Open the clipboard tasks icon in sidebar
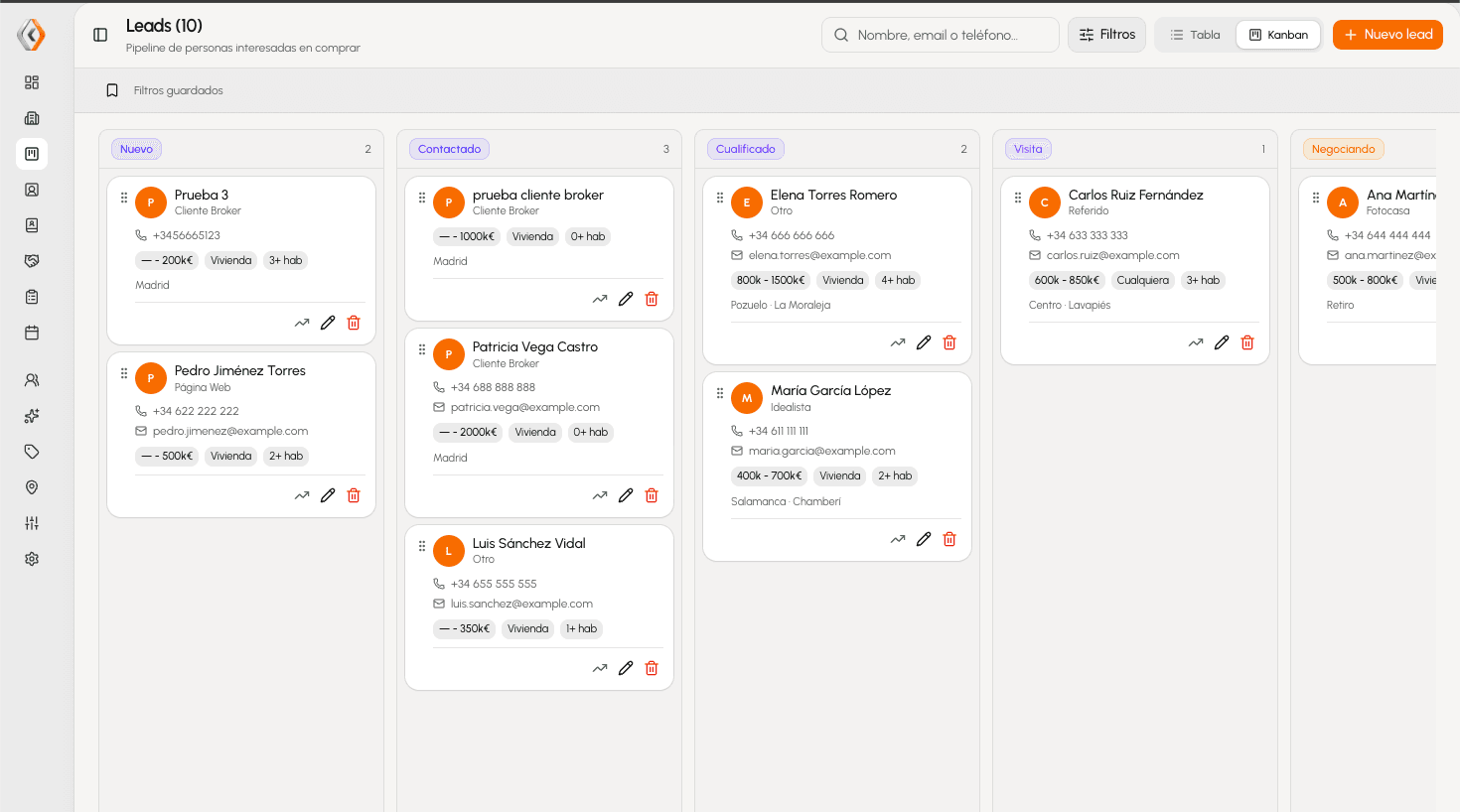The height and width of the screenshot is (812, 1460). pos(32,297)
